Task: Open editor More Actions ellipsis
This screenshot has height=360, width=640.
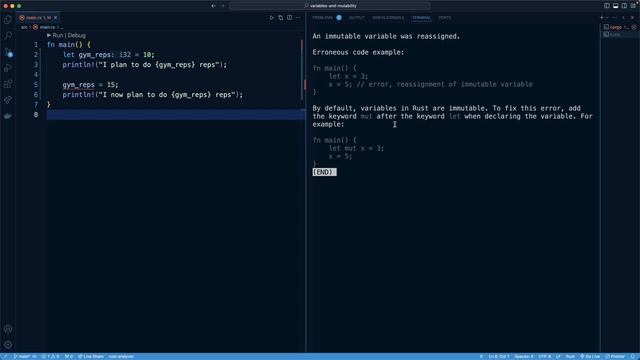Action: [x=298, y=18]
